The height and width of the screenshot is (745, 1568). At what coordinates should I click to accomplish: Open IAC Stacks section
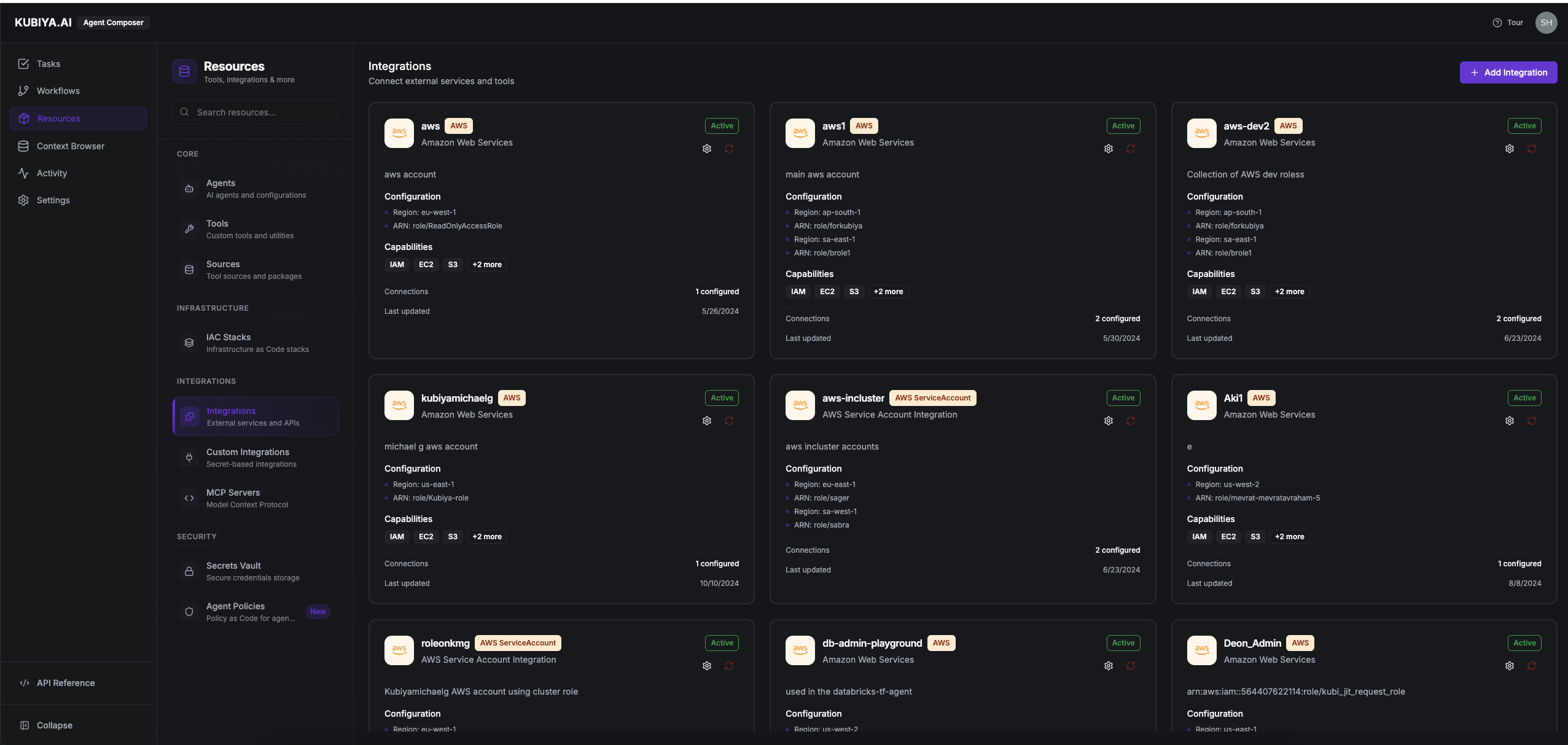point(255,343)
